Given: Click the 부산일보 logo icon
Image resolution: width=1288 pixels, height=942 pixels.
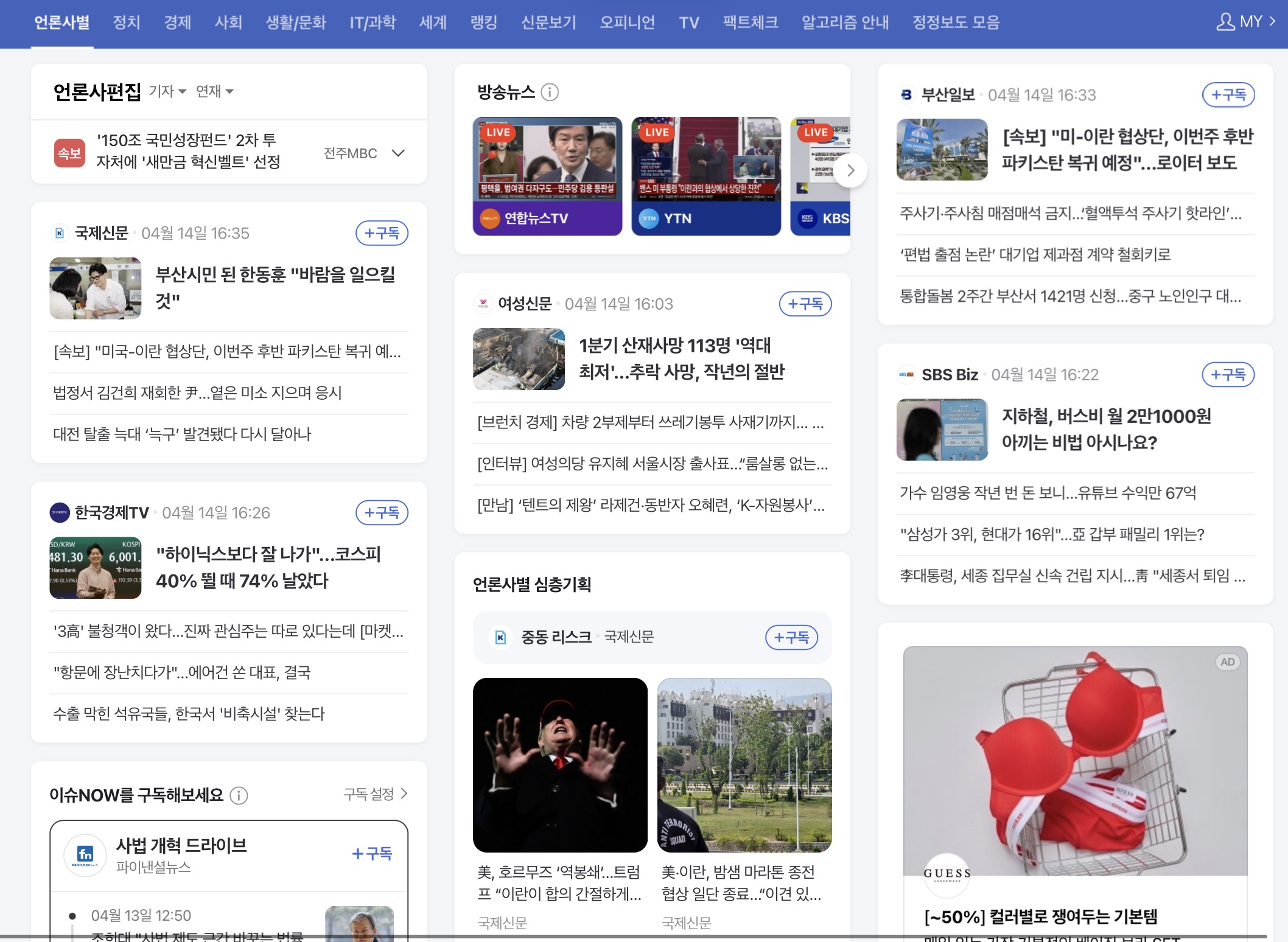Looking at the screenshot, I should [906, 95].
